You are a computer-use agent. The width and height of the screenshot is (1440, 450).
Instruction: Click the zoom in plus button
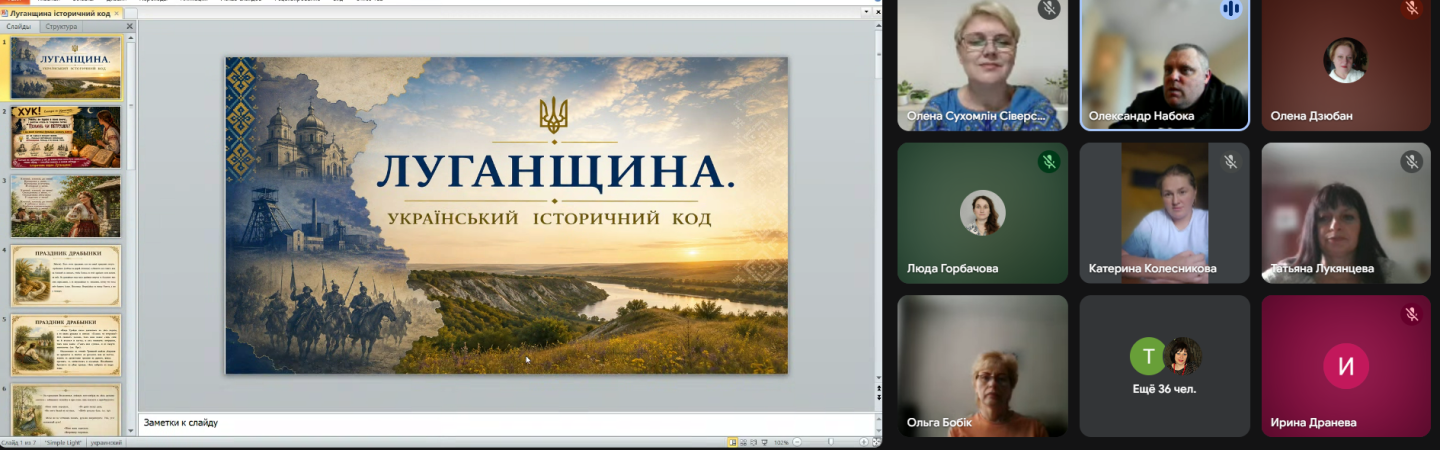[864, 442]
